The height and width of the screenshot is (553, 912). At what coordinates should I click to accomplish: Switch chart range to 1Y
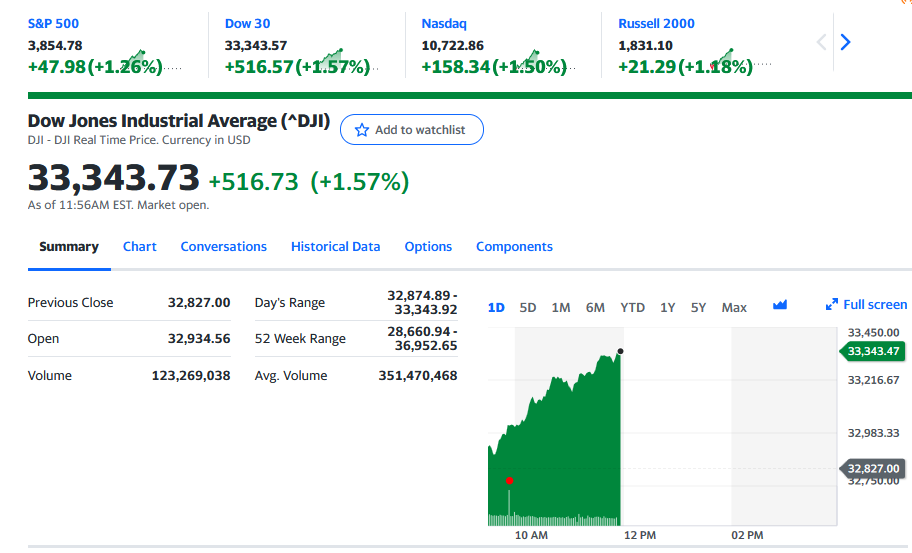(668, 308)
